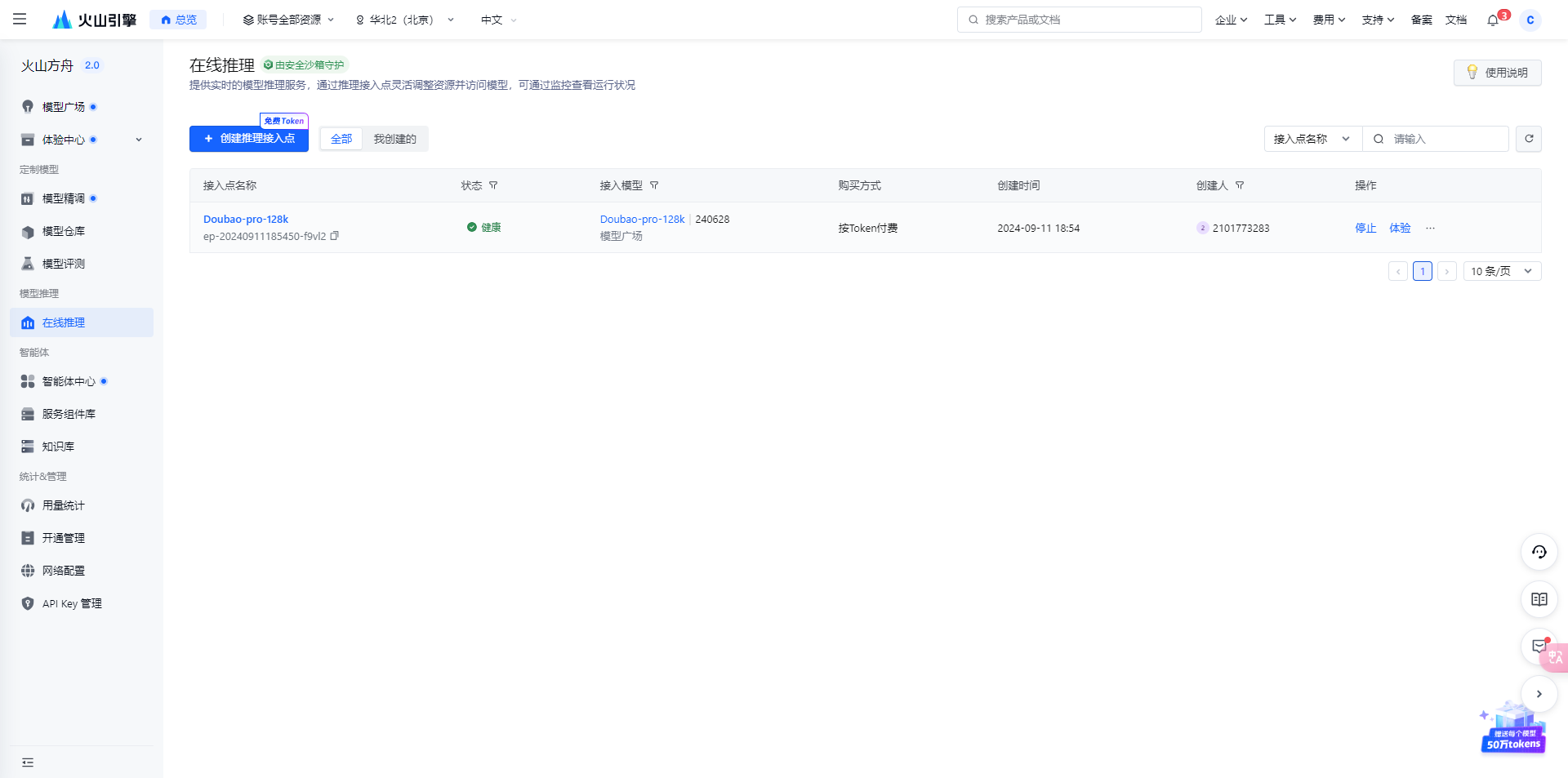Switch to the 全部 filter tab

(341, 139)
